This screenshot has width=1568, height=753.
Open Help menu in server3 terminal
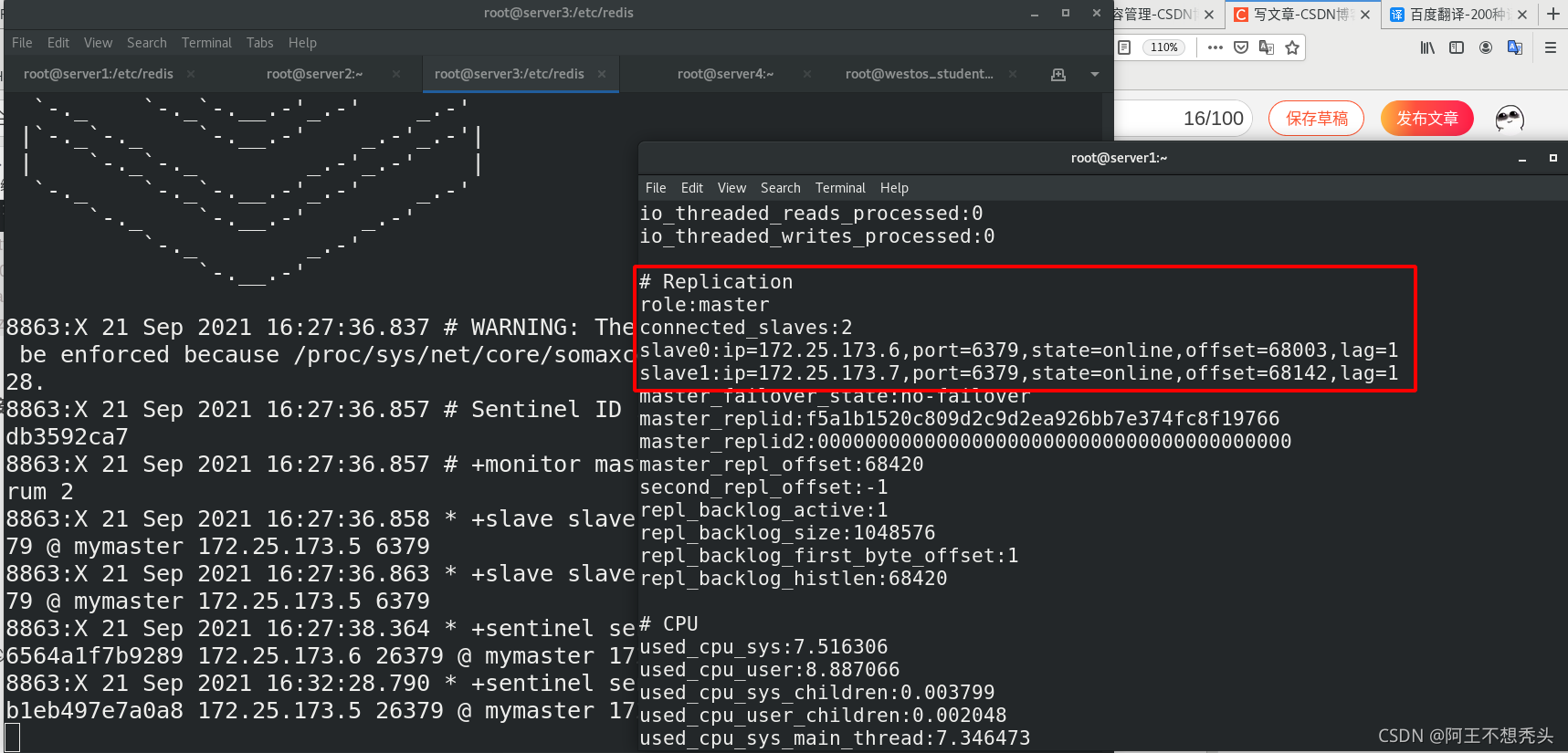pyautogui.click(x=302, y=43)
